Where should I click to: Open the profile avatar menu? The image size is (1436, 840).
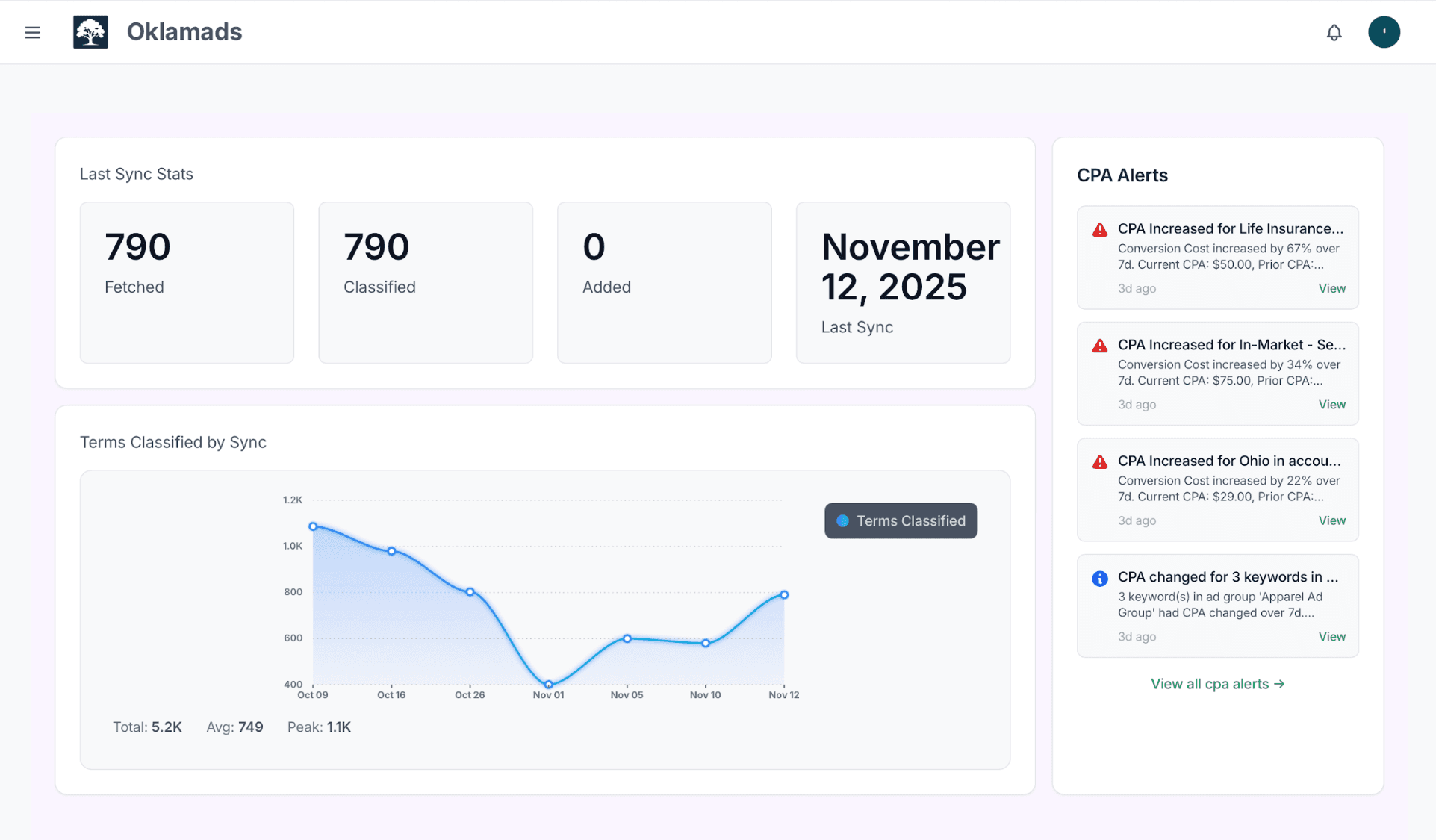[x=1384, y=31]
